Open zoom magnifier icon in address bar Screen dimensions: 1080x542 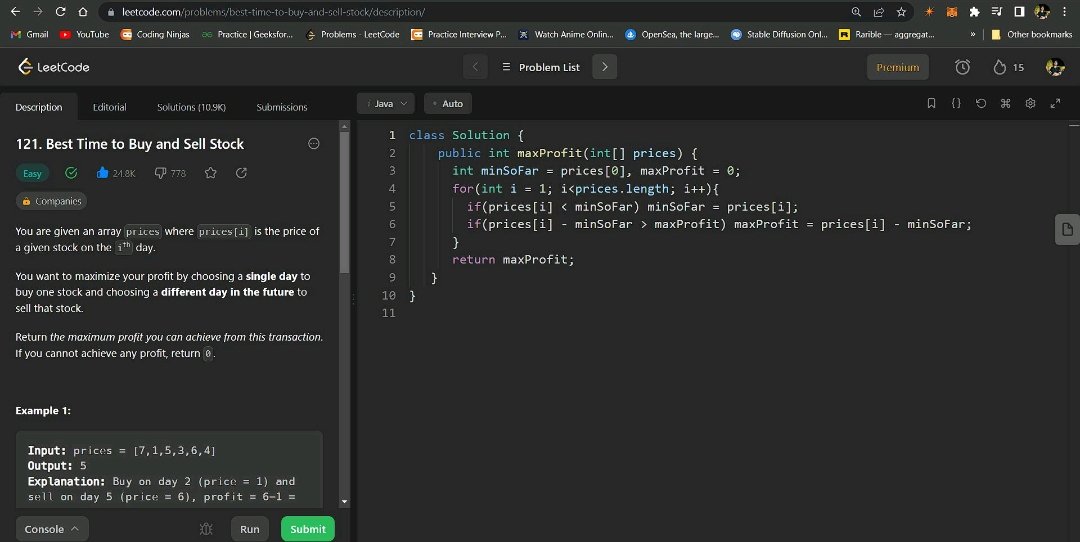[x=856, y=12]
